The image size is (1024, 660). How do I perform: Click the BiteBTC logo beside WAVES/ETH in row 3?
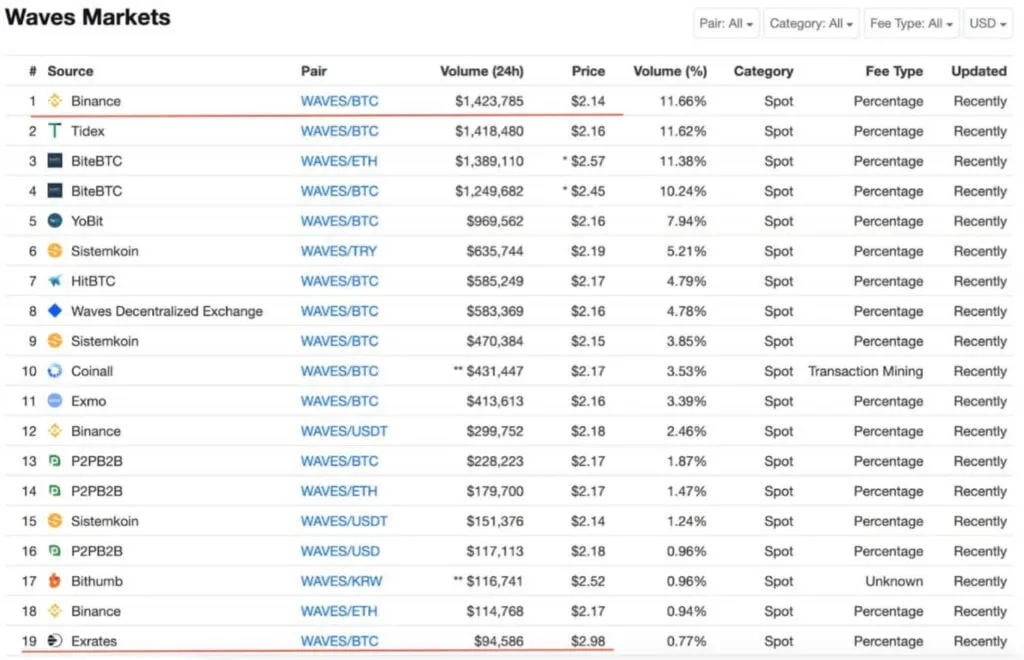click(55, 161)
